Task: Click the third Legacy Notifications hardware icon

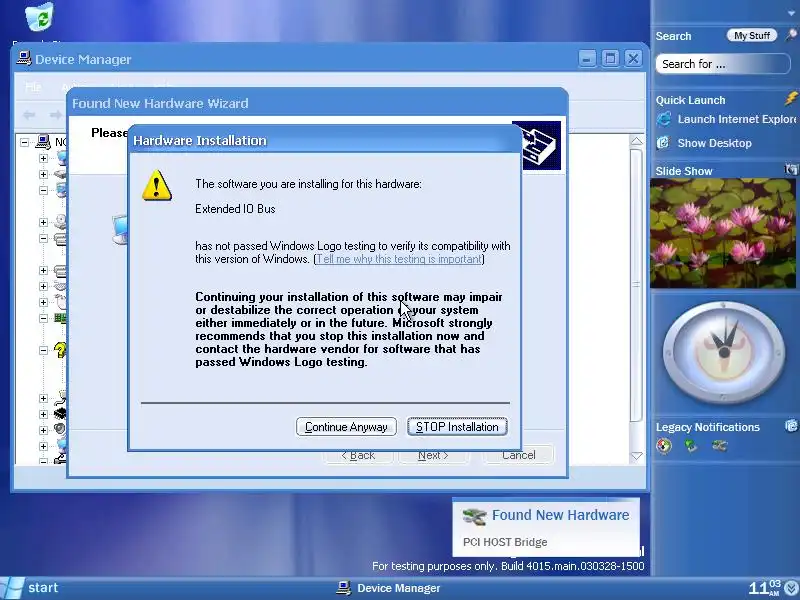Action: click(x=719, y=446)
